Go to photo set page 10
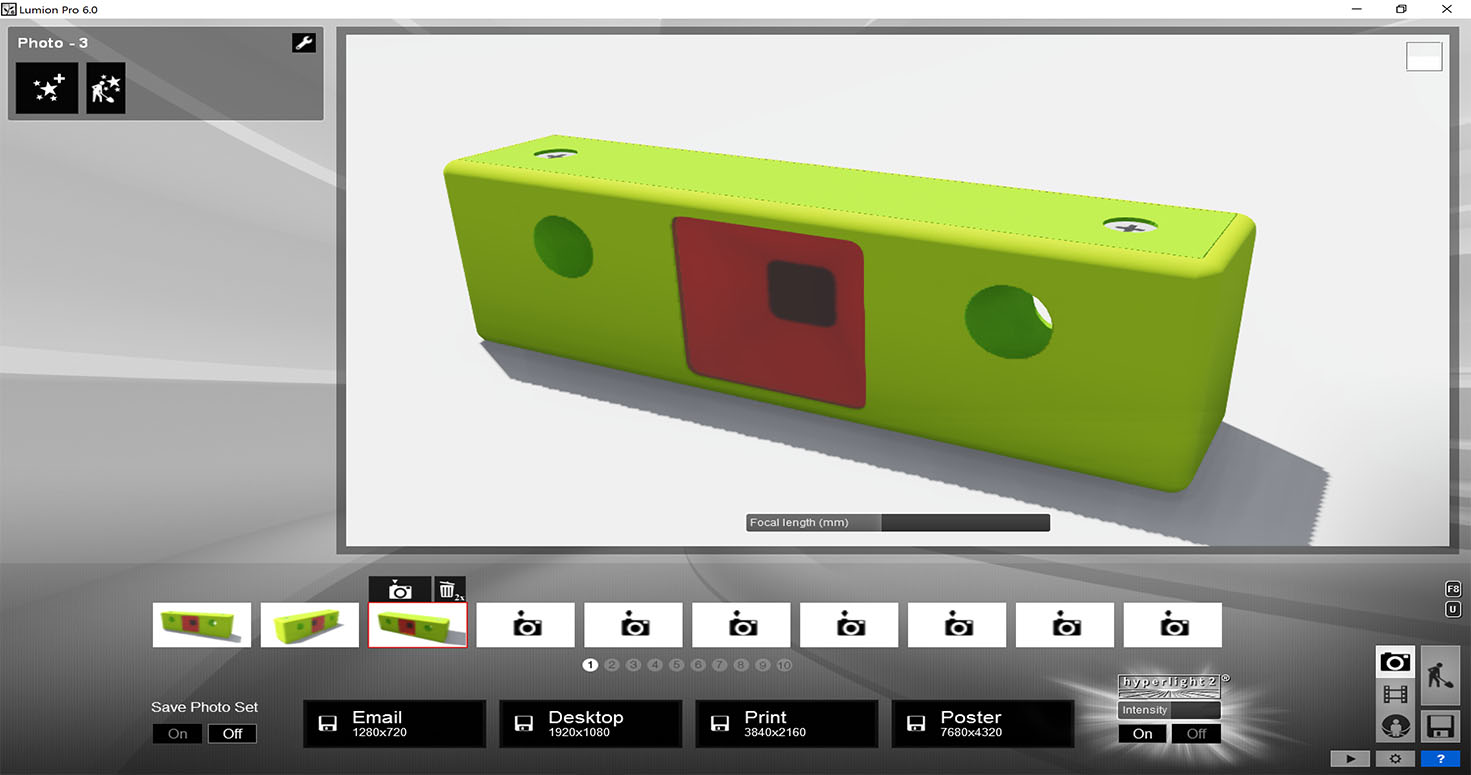Image resolution: width=1471 pixels, height=775 pixels. [784, 665]
